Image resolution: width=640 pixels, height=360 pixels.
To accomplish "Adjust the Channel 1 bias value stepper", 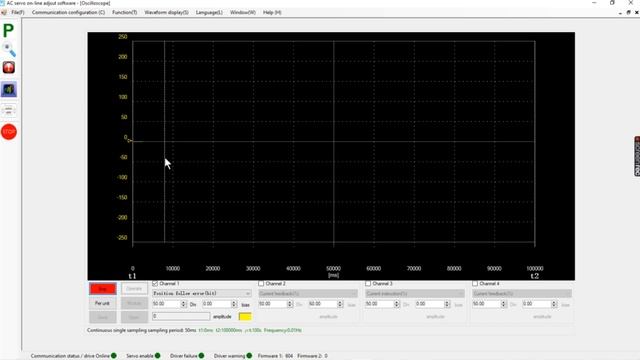I will (234, 304).
